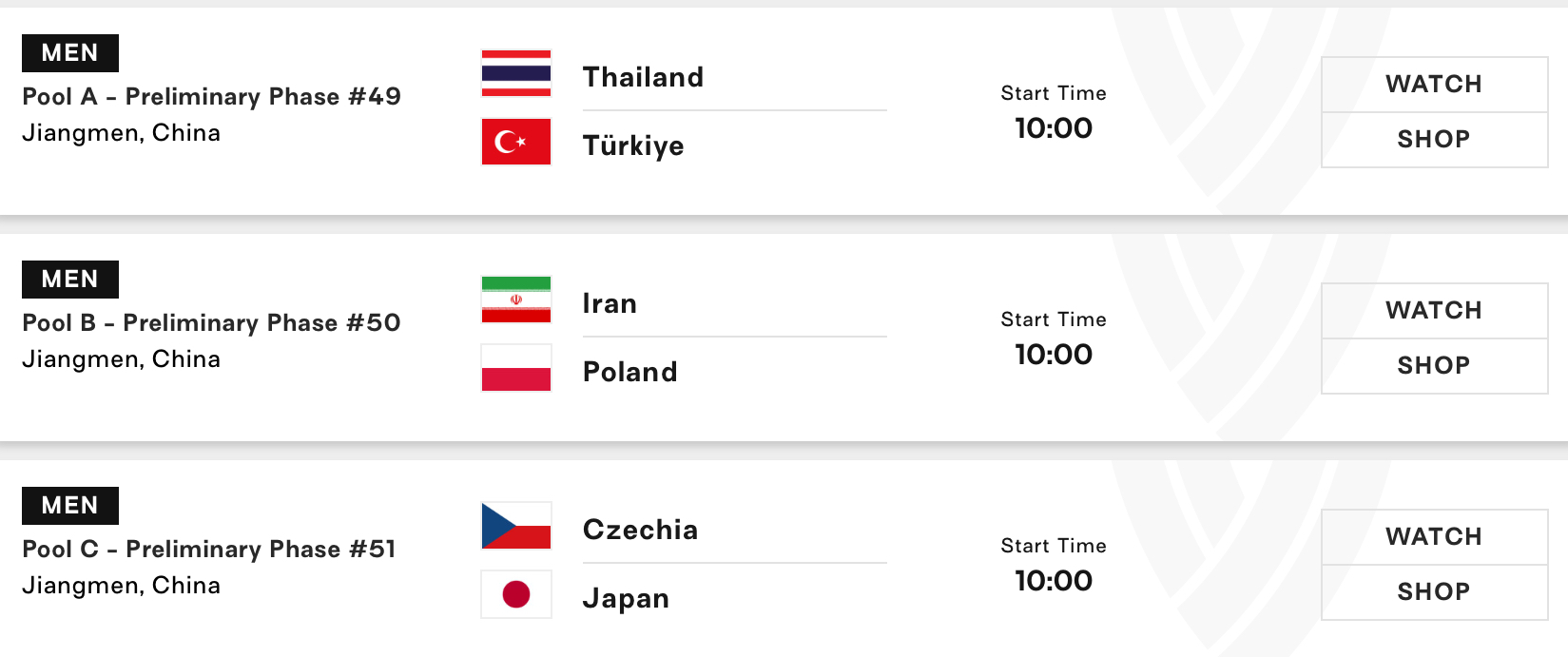Open Shop for Pool A match #49
The width and height of the screenshot is (1568, 657).
1434,140
